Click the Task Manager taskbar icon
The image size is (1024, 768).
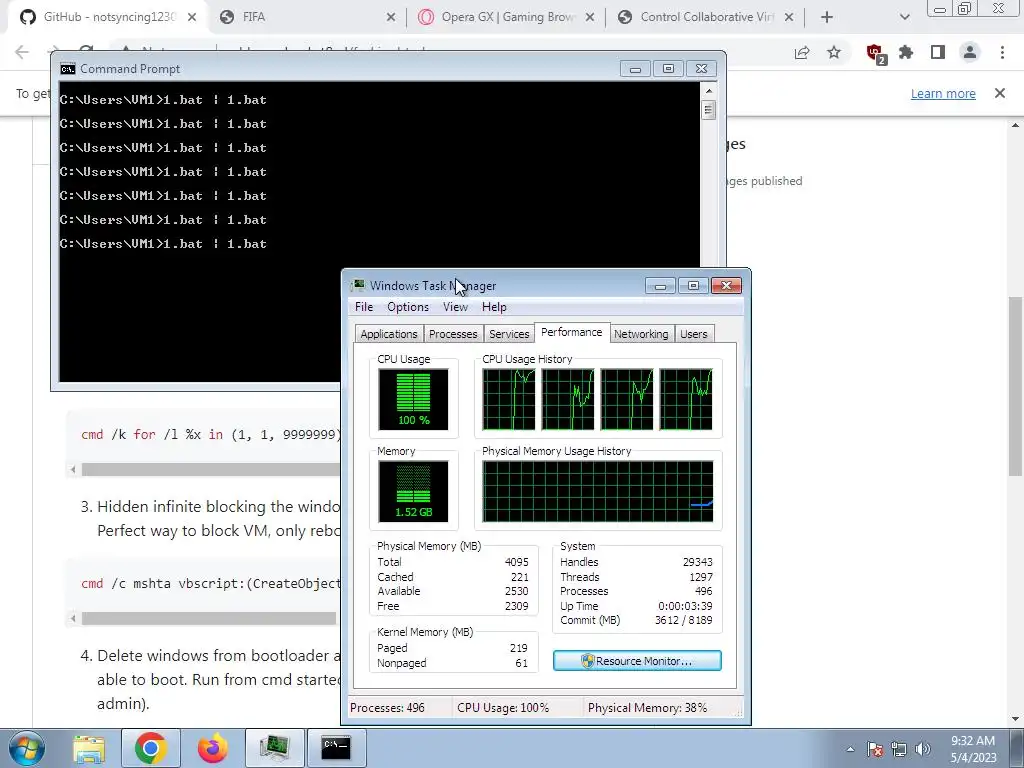[275, 748]
